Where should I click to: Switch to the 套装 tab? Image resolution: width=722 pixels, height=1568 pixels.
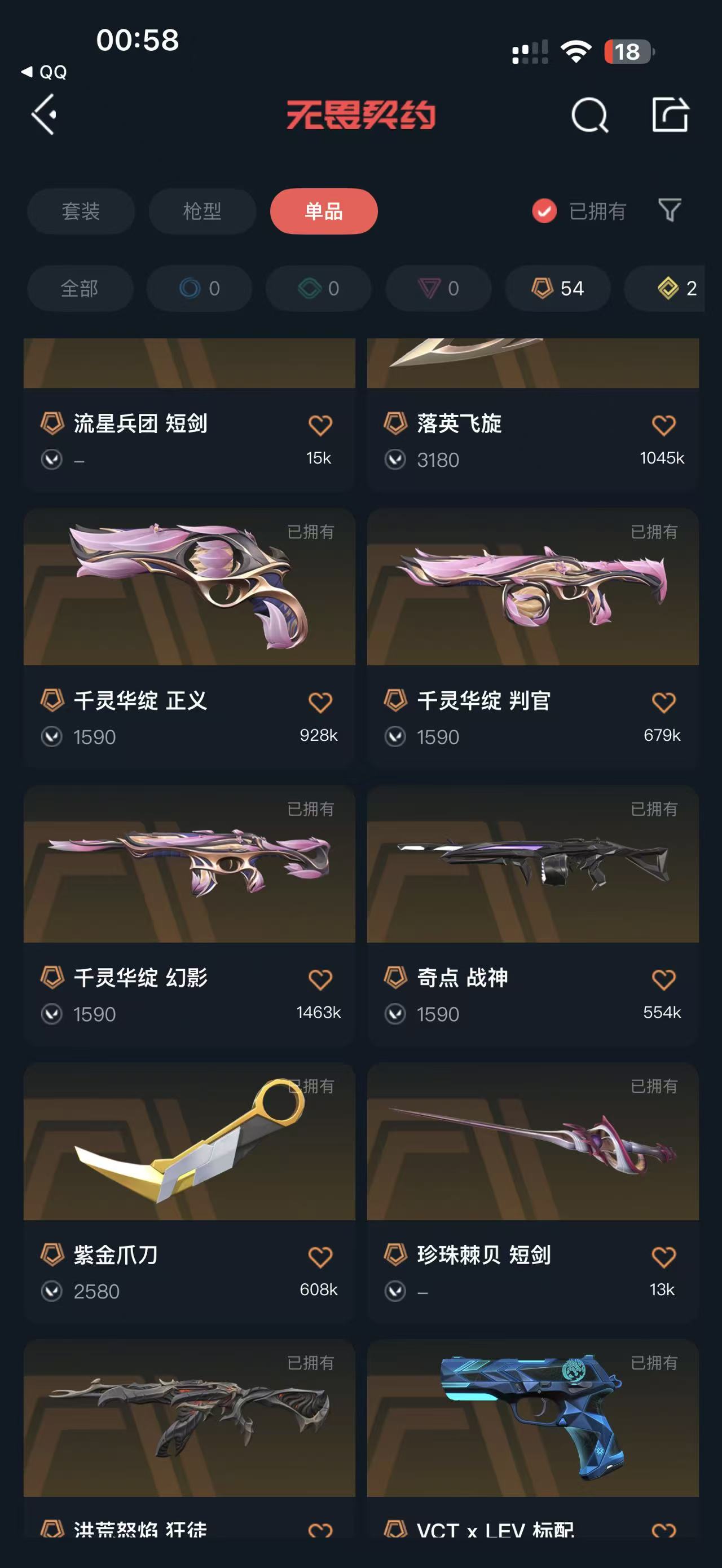point(81,211)
